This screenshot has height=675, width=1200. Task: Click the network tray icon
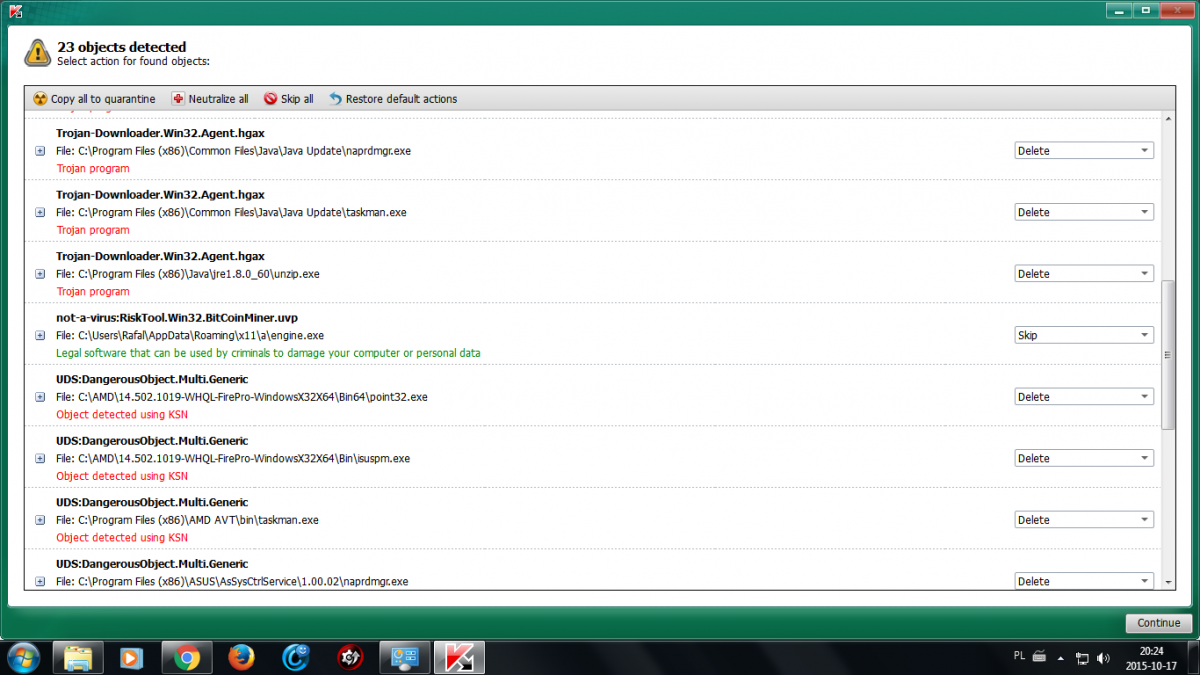(1082, 658)
